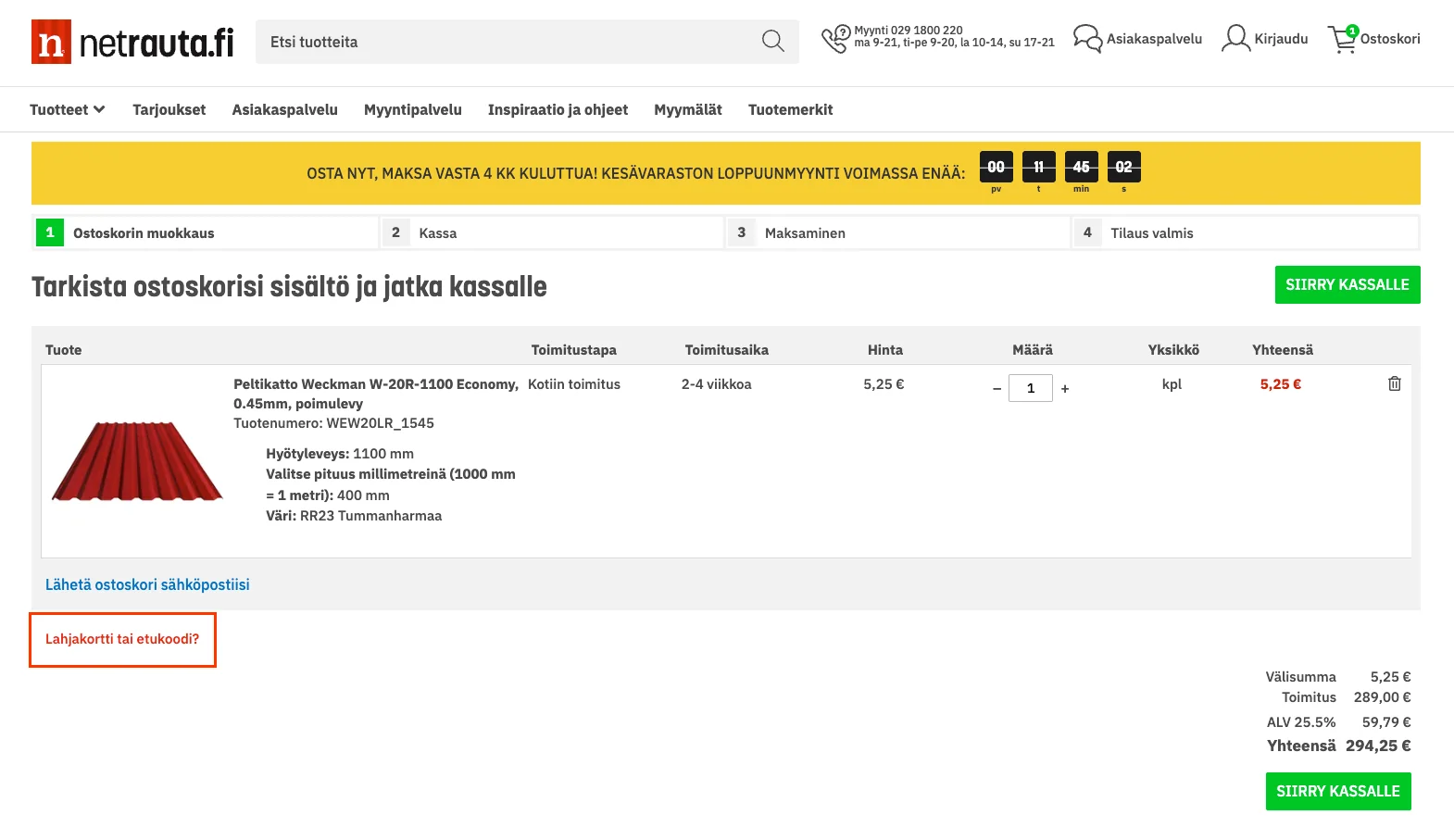Click the Hyötyleveys: 1100 mm text
The height and width of the screenshot is (840, 1454).
tap(340, 454)
